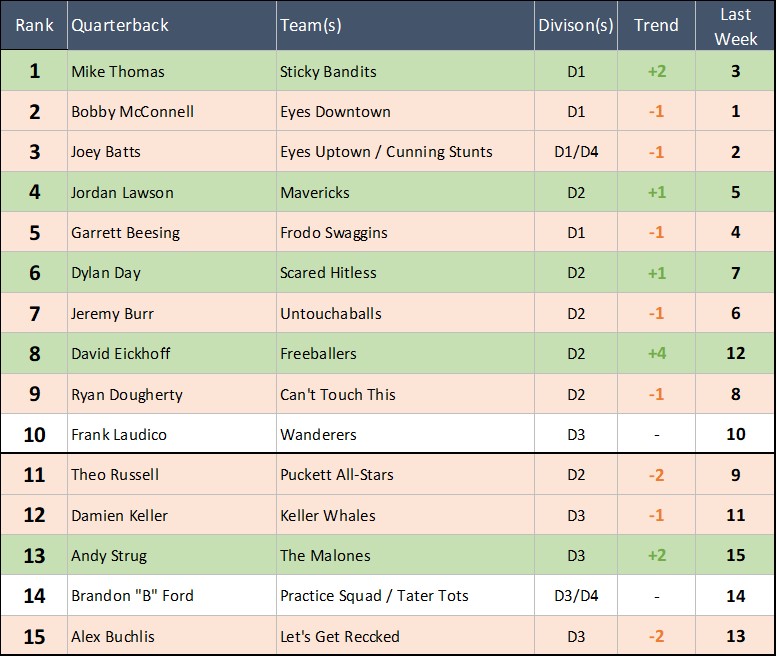Click the D3/D4 division cell for Brandon Ford
The height and width of the screenshot is (657, 777).
pyautogui.click(x=575, y=596)
